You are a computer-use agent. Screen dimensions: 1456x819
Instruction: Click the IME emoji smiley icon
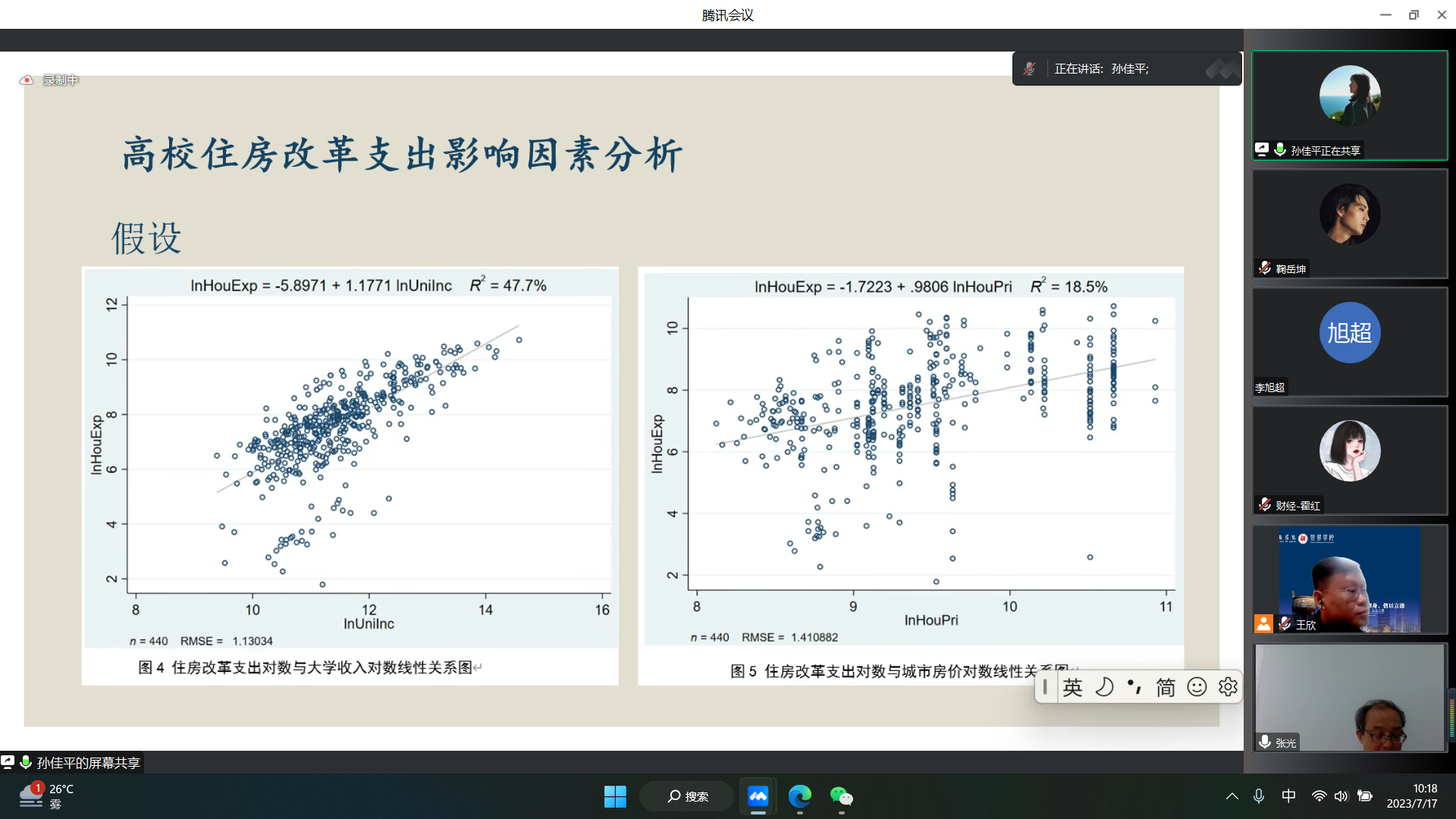(x=1197, y=687)
